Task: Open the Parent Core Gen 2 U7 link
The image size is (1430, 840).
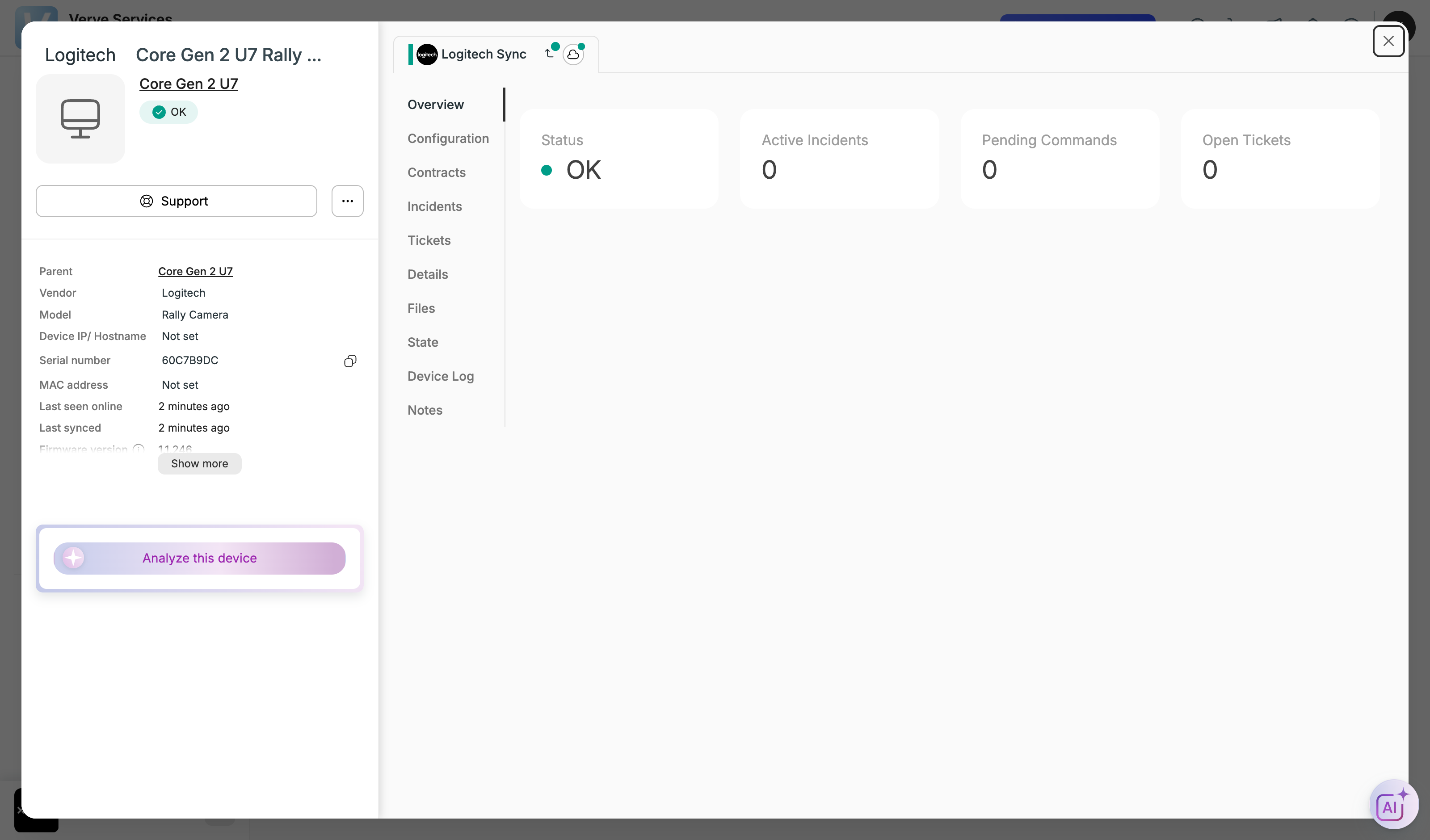Action: (x=195, y=271)
